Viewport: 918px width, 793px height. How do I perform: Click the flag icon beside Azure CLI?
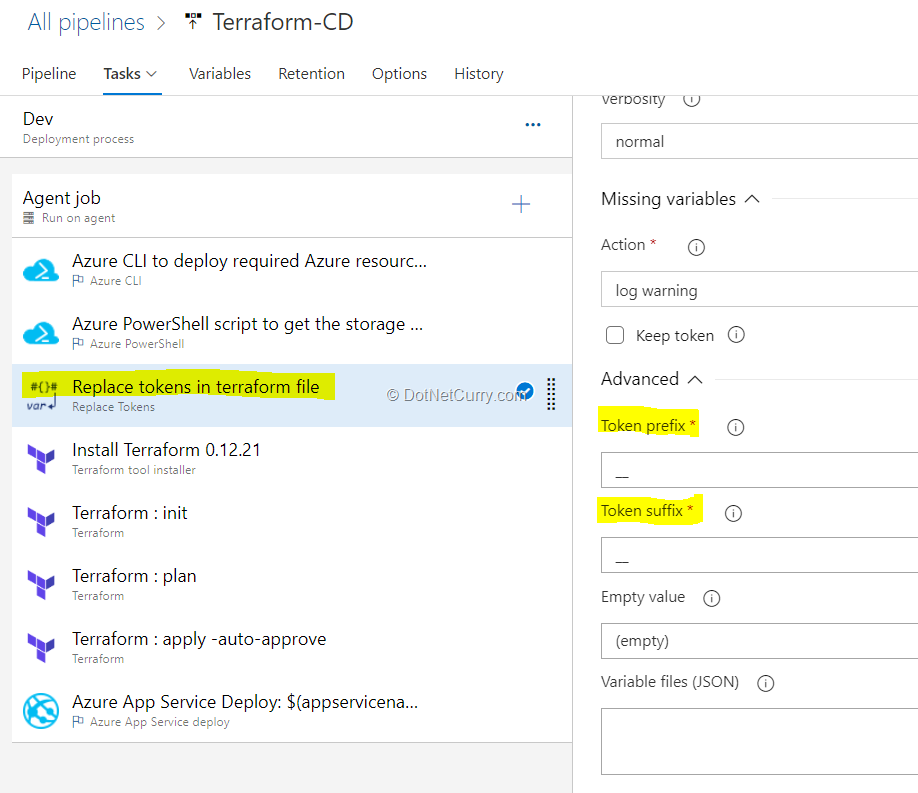(78, 281)
